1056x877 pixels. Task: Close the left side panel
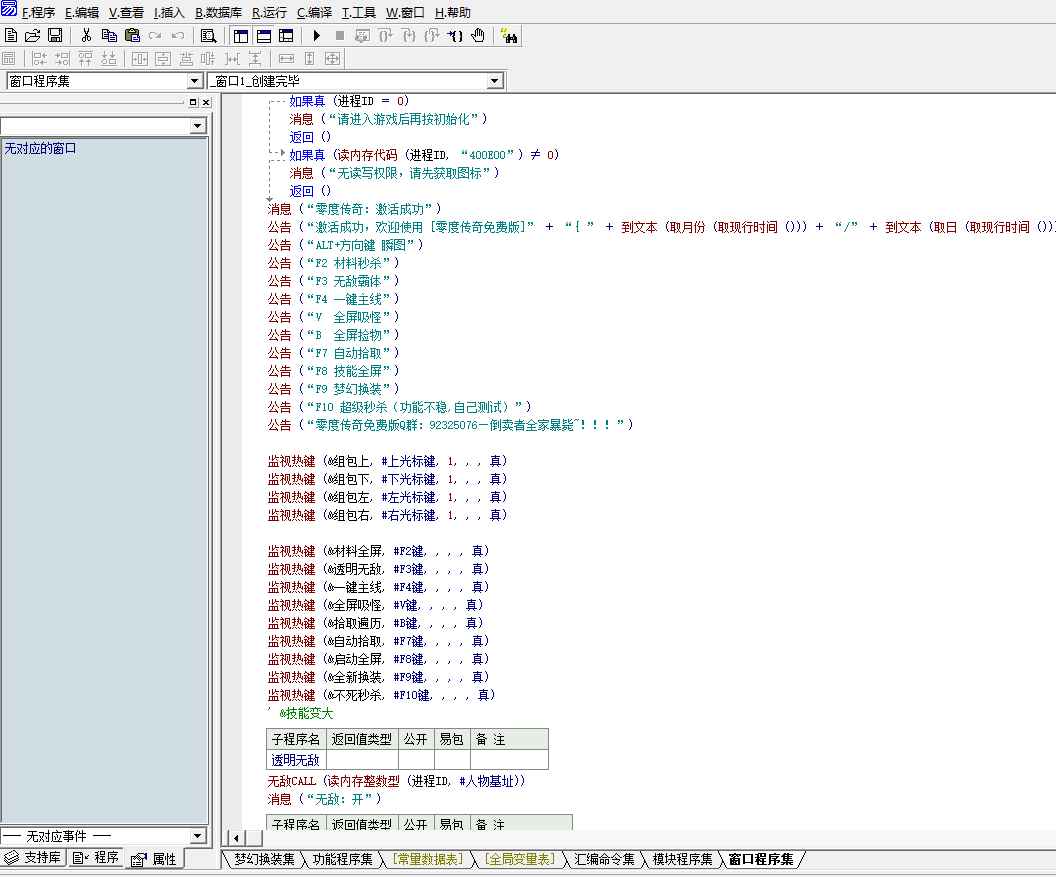pos(206,102)
